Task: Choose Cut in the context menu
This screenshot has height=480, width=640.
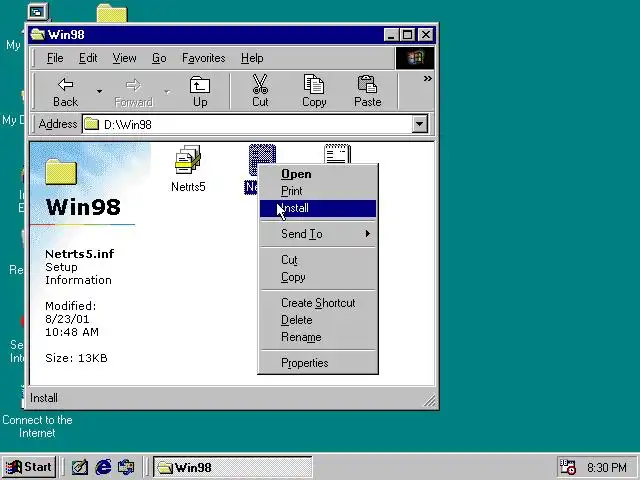Action: click(x=318, y=260)
